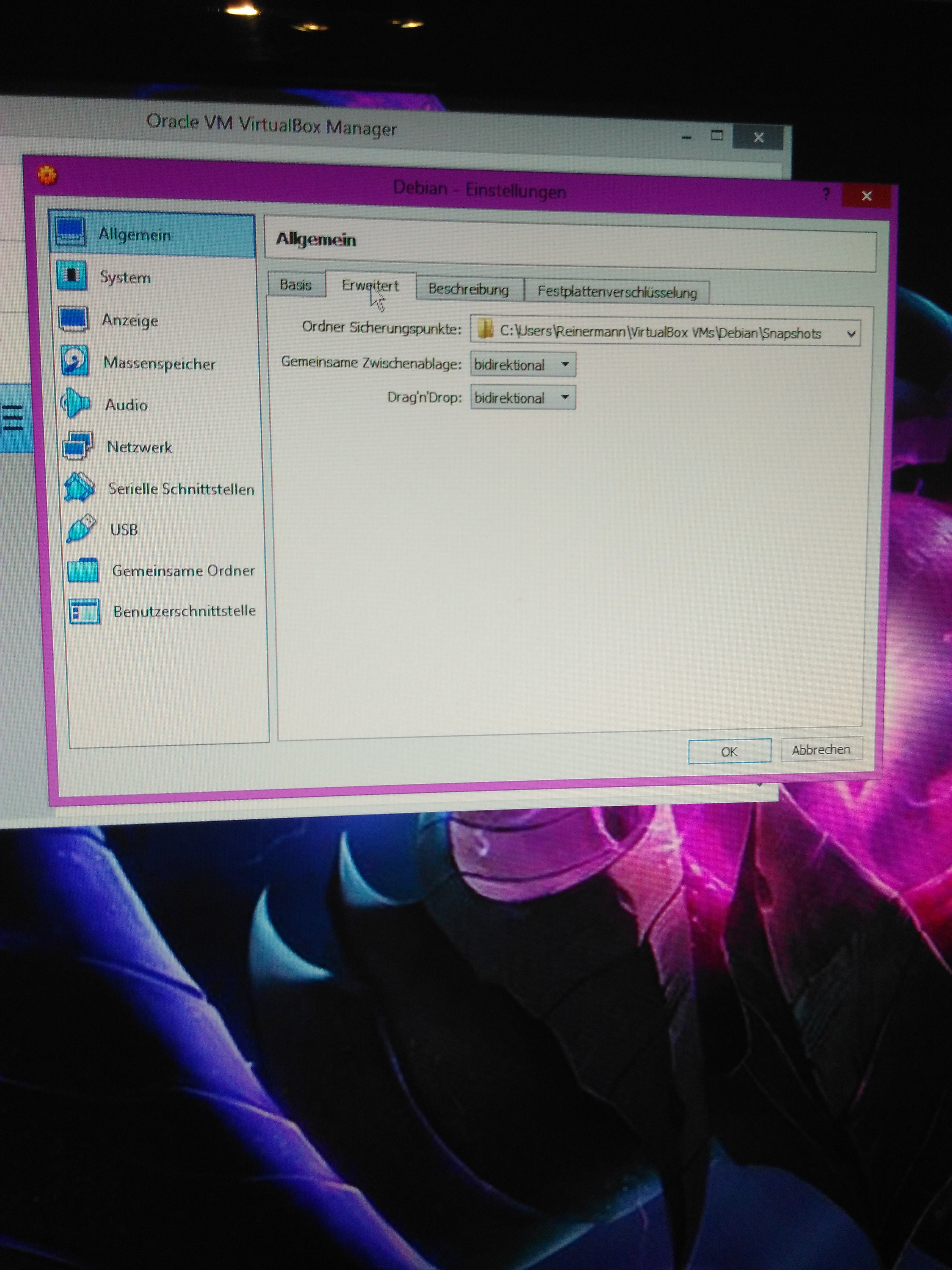This screenshot has width=952, height=1270.
Task: Open the Gemeinsame Ordner folder icon
Action: tap(83, 570)
